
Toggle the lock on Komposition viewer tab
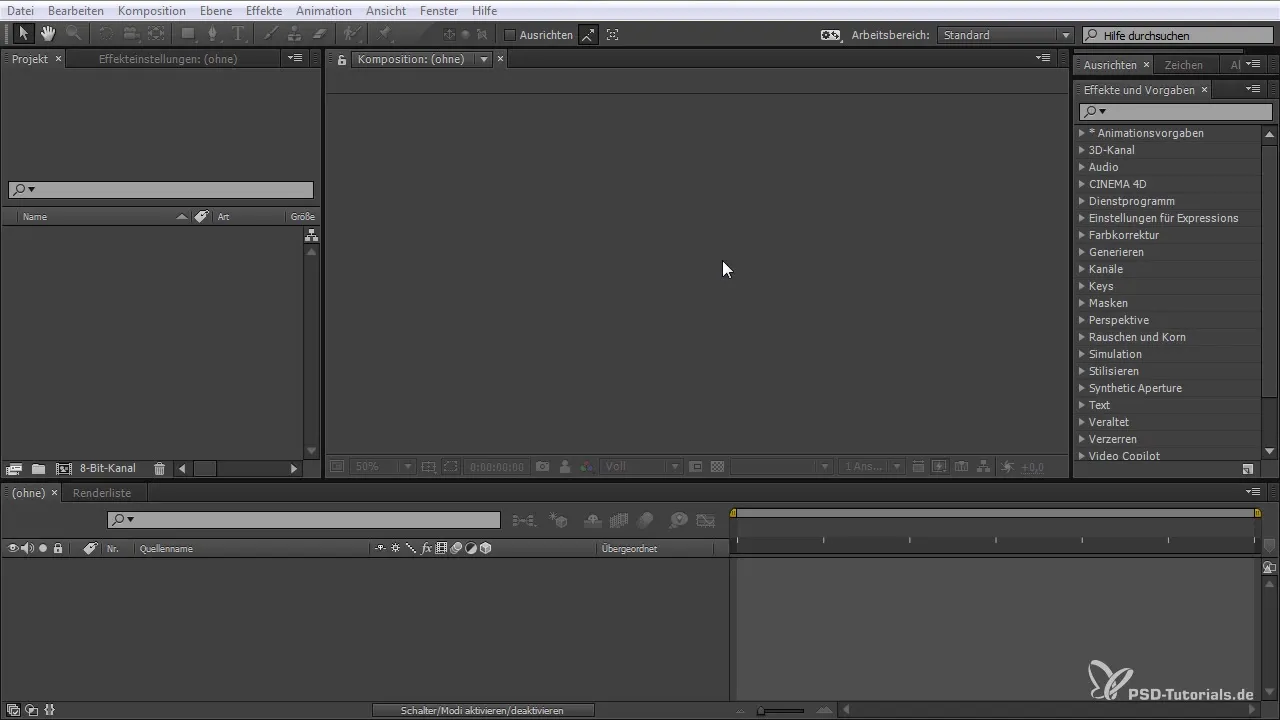[x=341, y=59]
